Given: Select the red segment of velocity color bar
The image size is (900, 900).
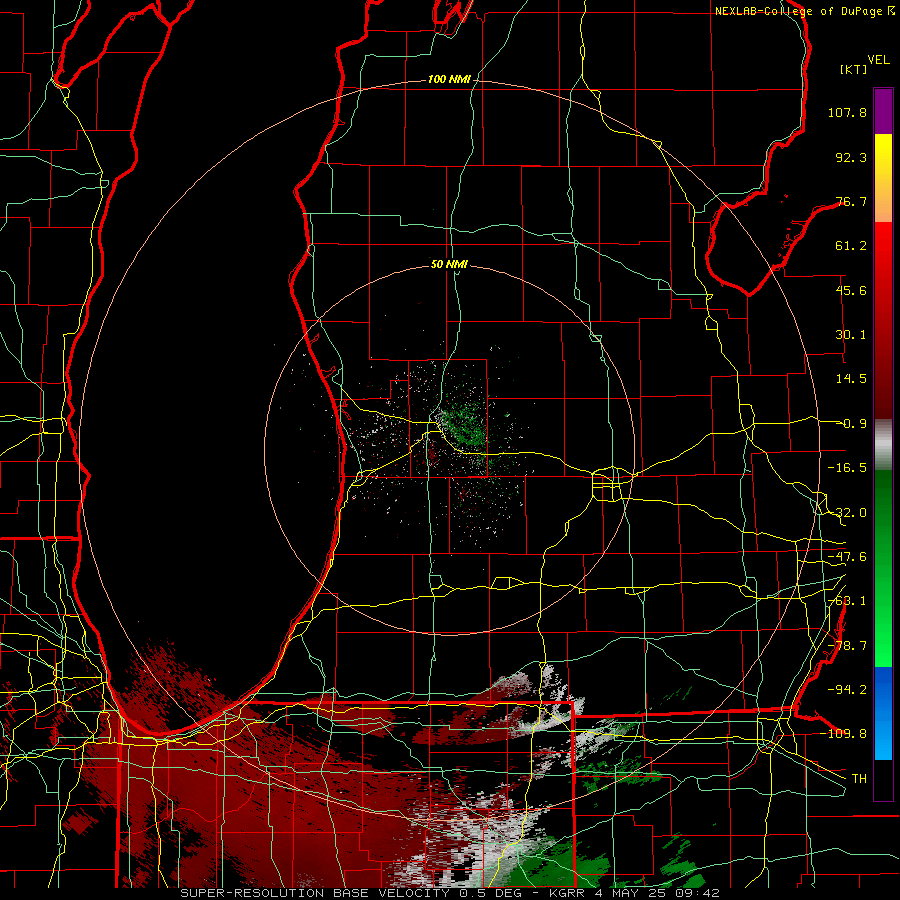Looking at the screenshot, I should point(883,320).
